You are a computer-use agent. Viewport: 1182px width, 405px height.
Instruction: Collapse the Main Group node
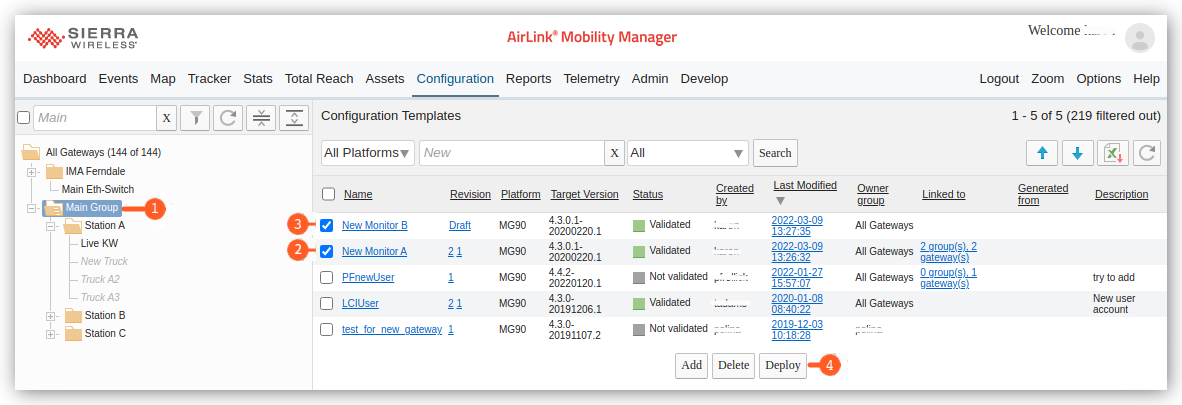pos(32,207)
